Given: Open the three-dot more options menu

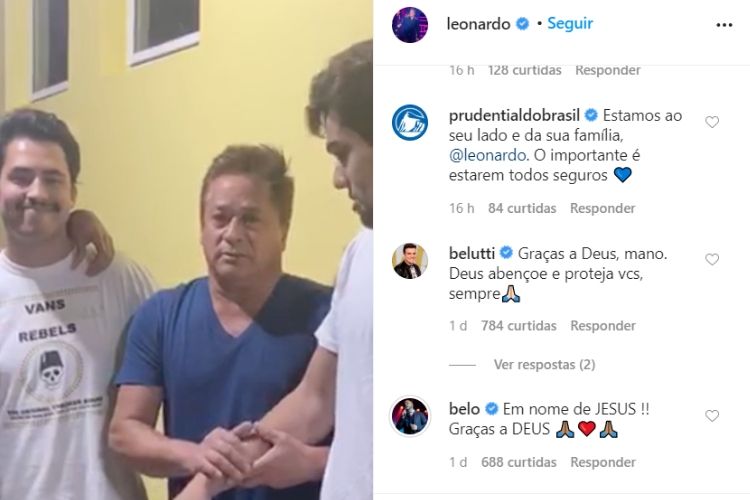Looking at the screenshot, I should [724, 25].
